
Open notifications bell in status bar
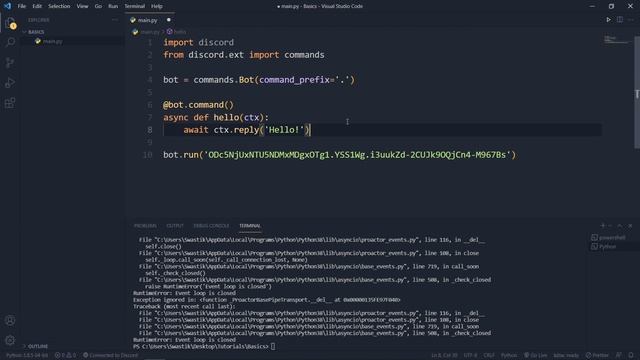click(631, 355)
